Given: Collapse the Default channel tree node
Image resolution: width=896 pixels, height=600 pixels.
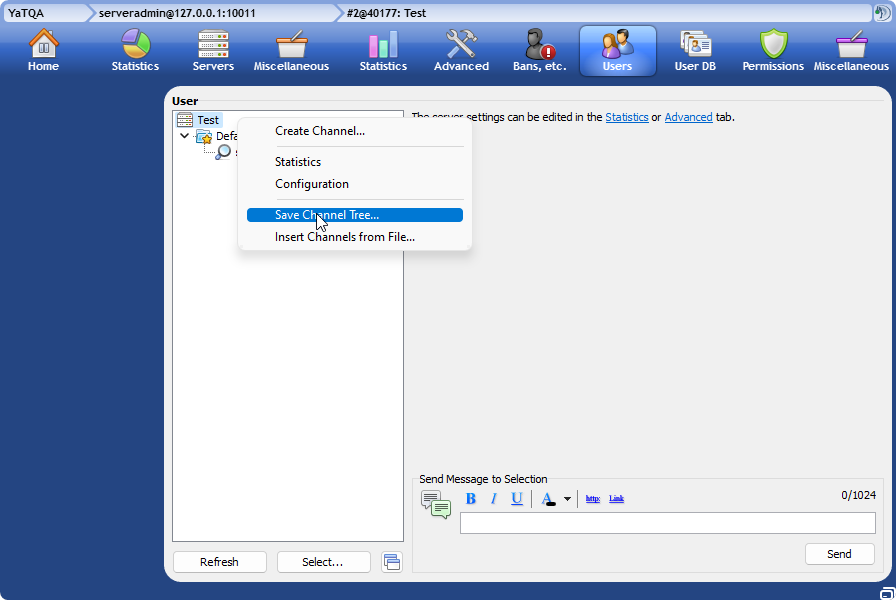Looking at the screenshot, I should (x=185, y=137).
